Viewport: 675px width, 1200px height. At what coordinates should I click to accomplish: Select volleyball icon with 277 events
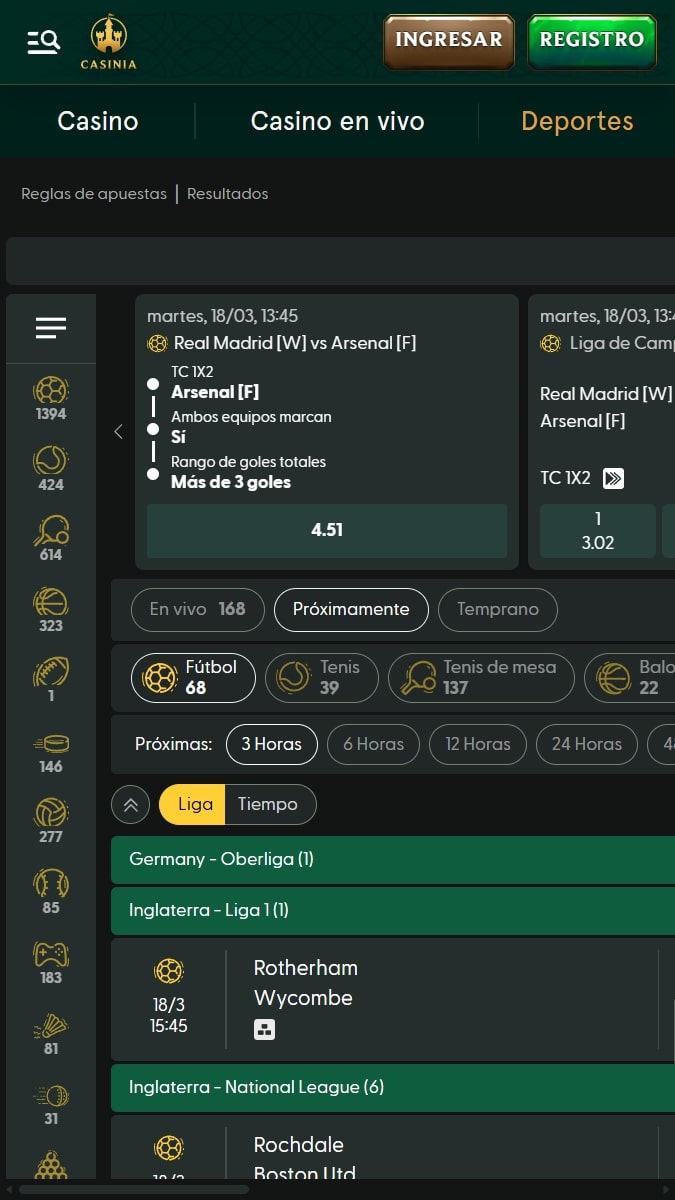tap(51, 820)
